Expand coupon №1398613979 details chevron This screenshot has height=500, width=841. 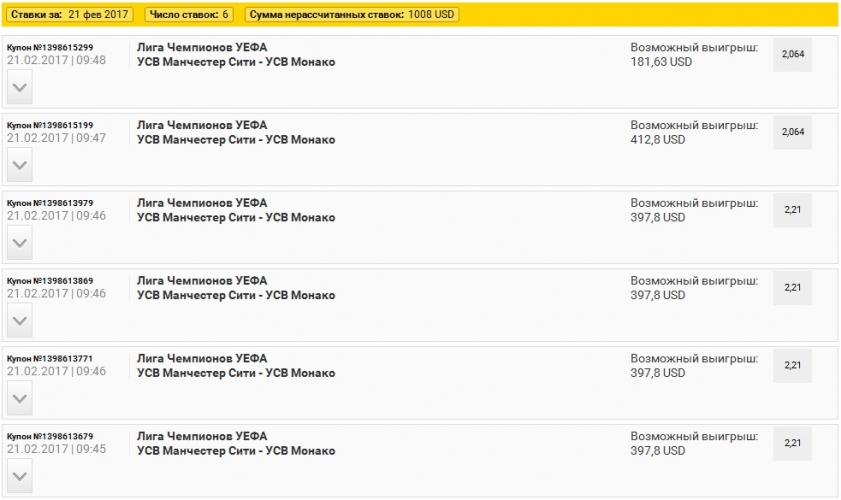click(20, 242)
